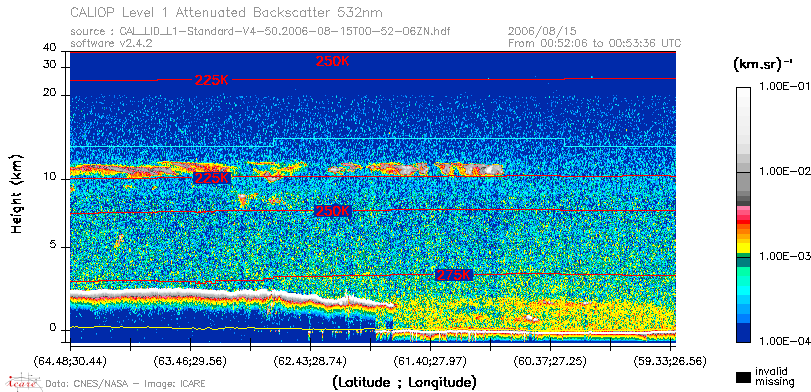This screenshot has width=811, height=392.
Task: Click the '(63.46;29.56)' axis tick label
Action: pyautogui.click(x=190, y=360)
